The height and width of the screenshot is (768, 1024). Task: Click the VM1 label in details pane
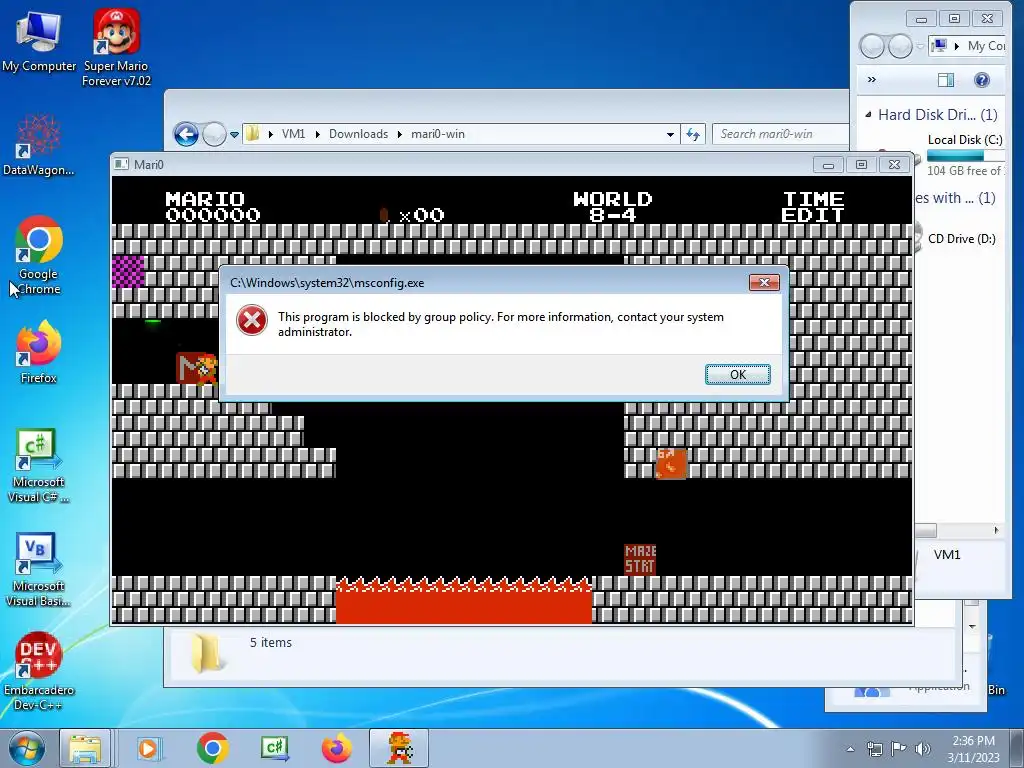[x=946, y=554]
